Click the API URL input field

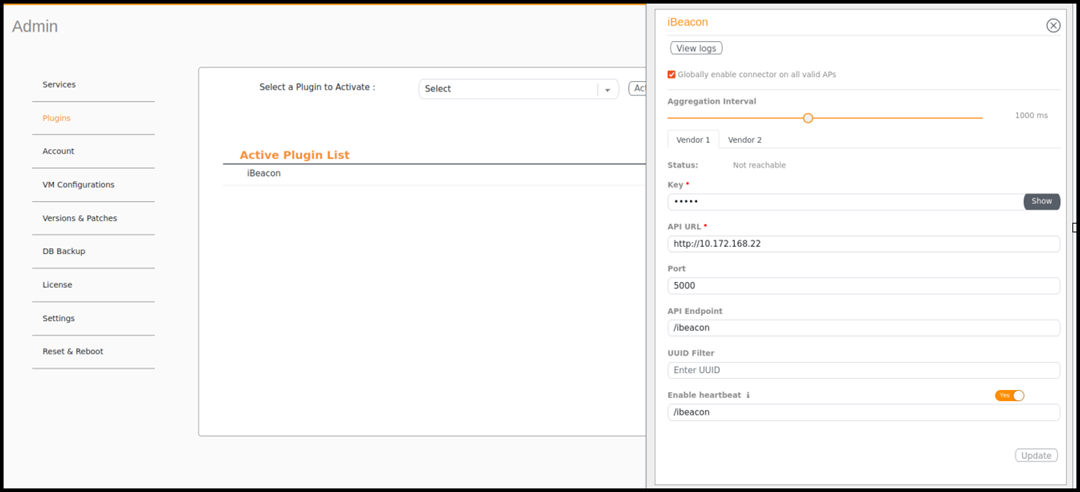[864, 244]
